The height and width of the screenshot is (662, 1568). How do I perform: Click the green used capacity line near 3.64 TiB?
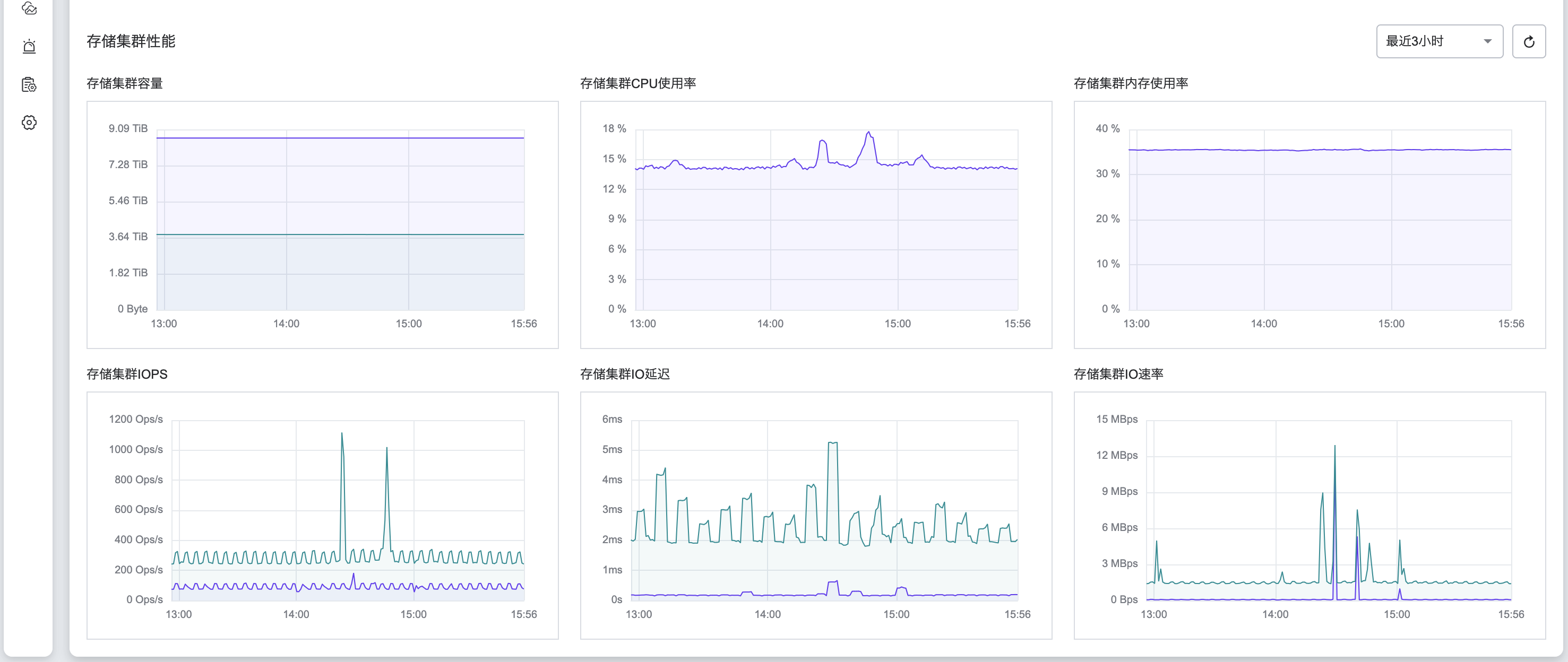point(340,234)
